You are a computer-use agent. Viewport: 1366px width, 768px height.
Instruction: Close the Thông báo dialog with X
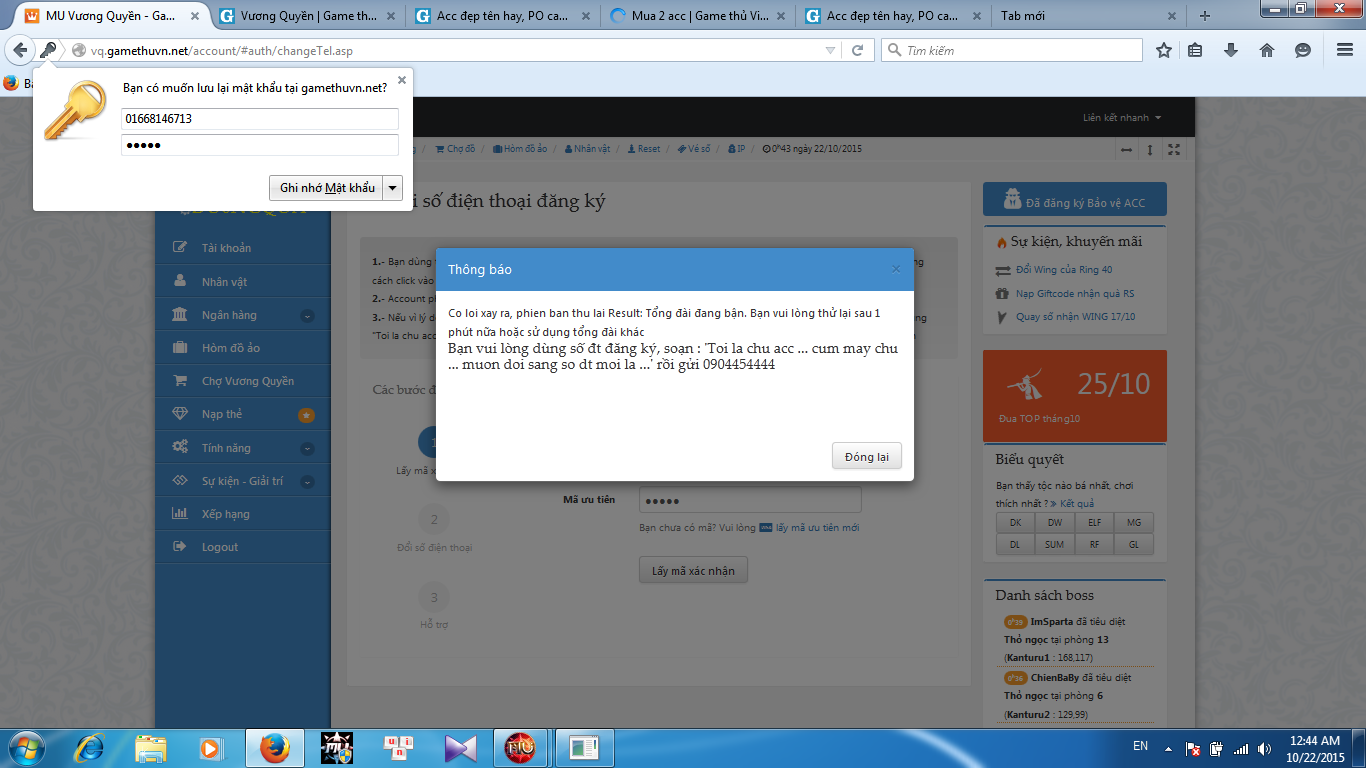tap(896, 269)
